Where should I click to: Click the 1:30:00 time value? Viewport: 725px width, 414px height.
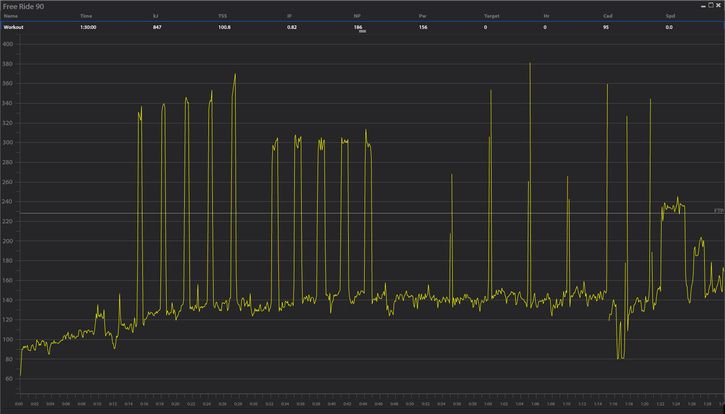pyautogui.click(x=89, y=28)
